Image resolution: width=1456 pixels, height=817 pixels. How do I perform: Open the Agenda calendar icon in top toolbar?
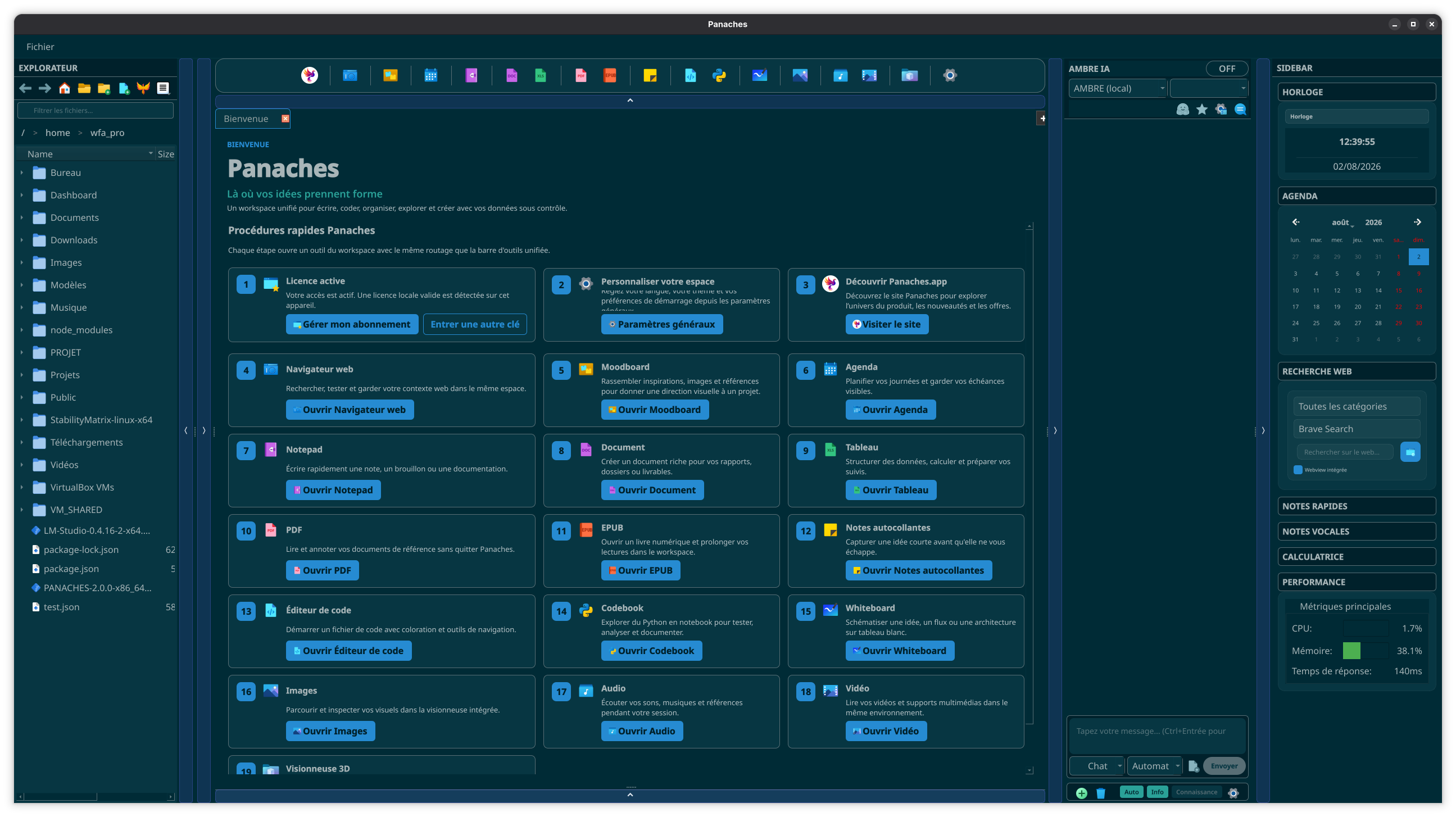click(x=430, y=75)
